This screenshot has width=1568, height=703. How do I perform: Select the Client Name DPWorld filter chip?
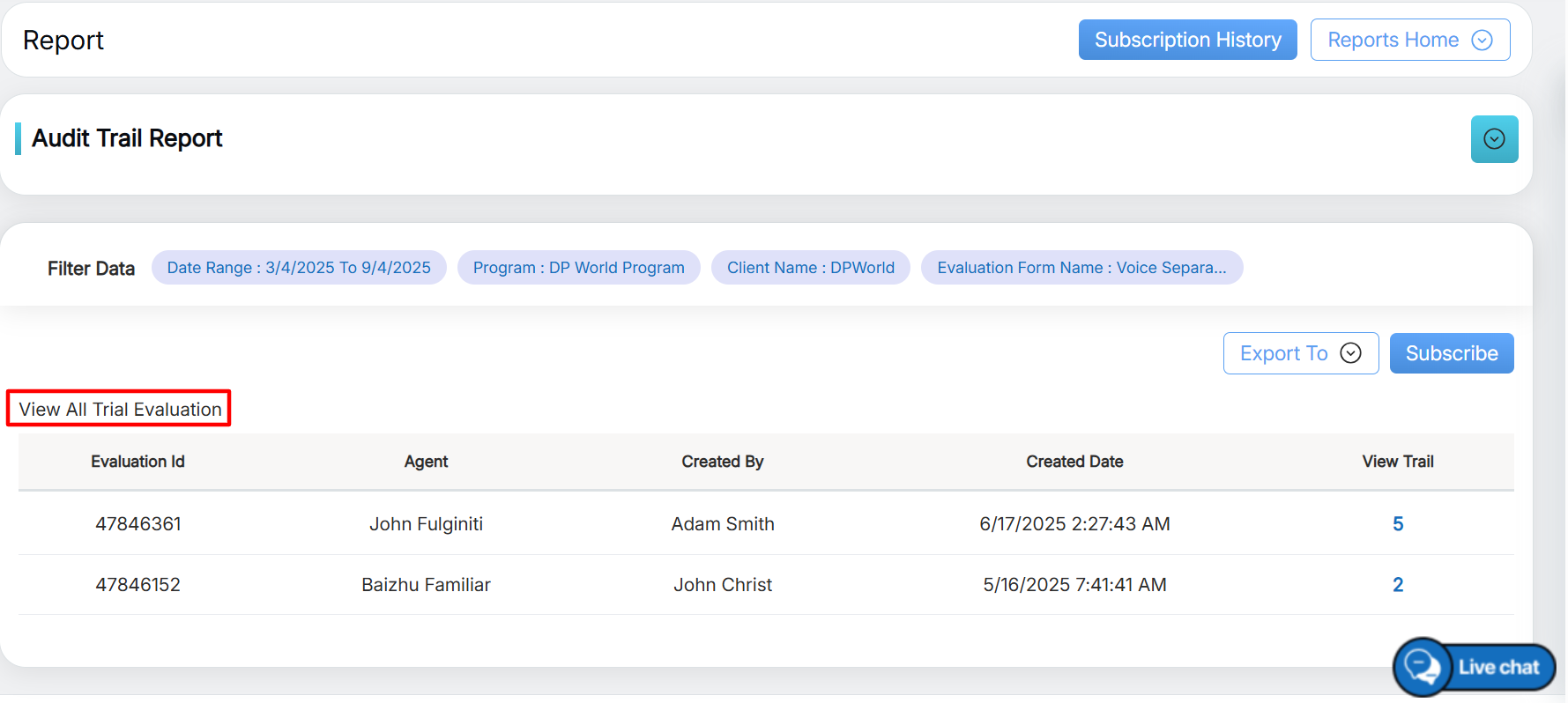(810, 268)
